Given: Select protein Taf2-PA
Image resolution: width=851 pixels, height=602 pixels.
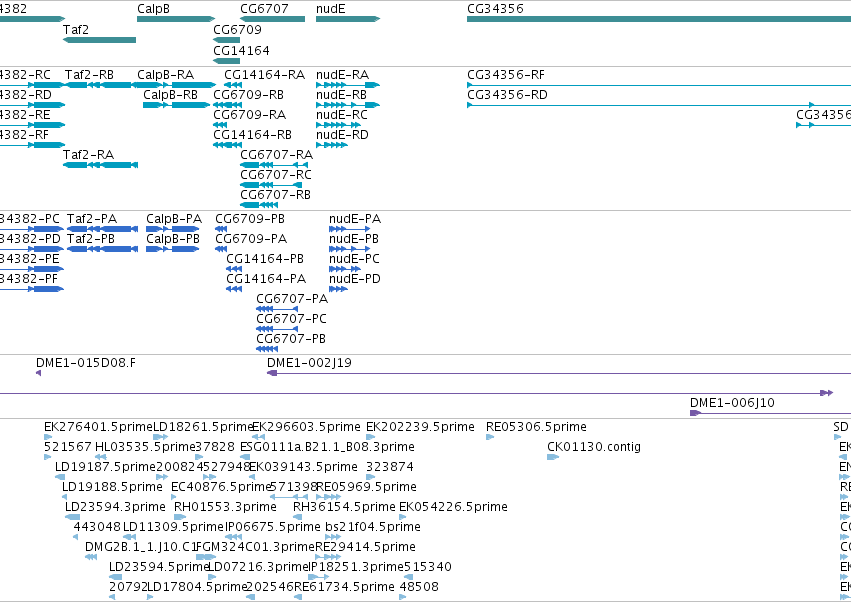Looking at the screenshot, I should 102,229.
